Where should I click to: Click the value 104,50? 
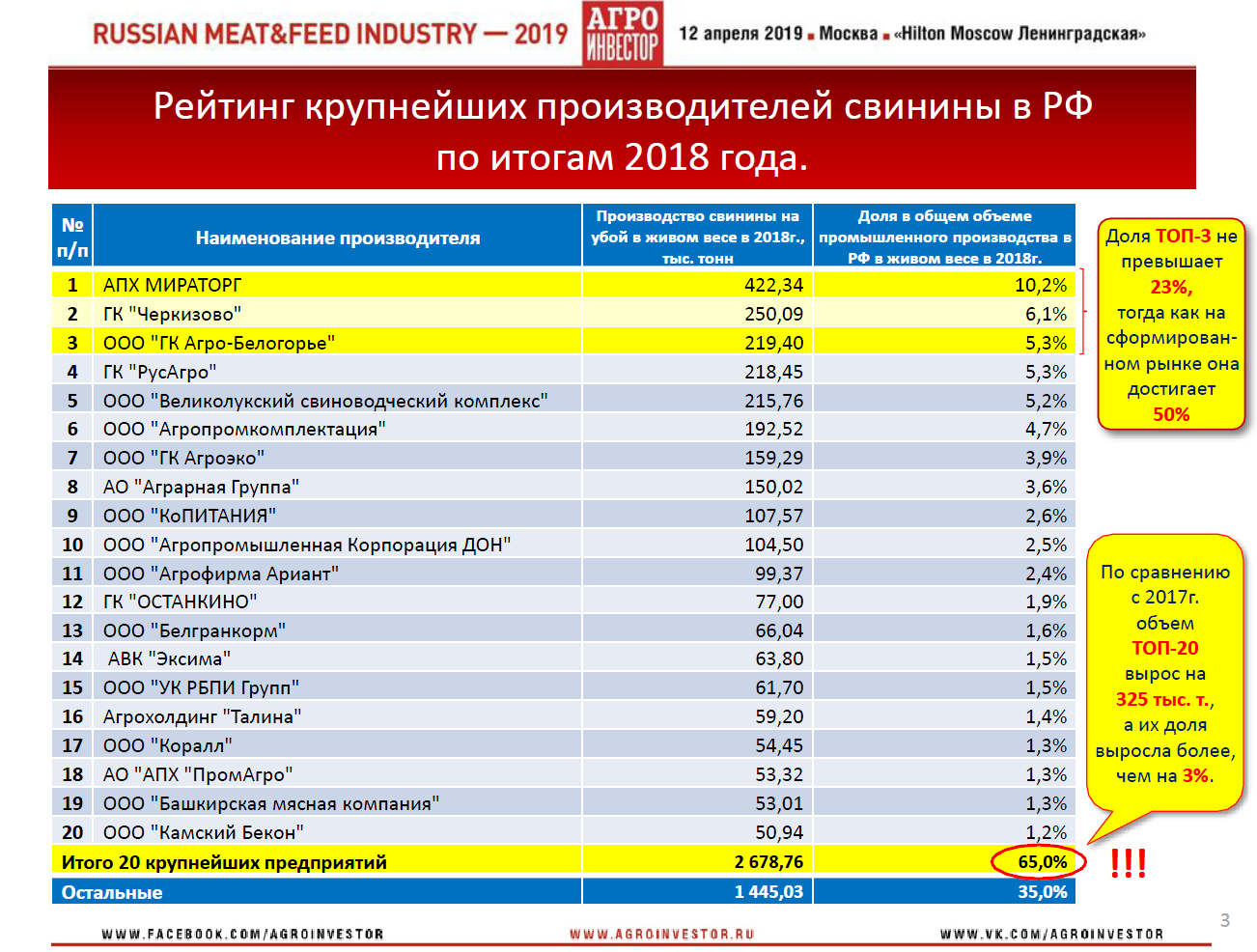773,545
